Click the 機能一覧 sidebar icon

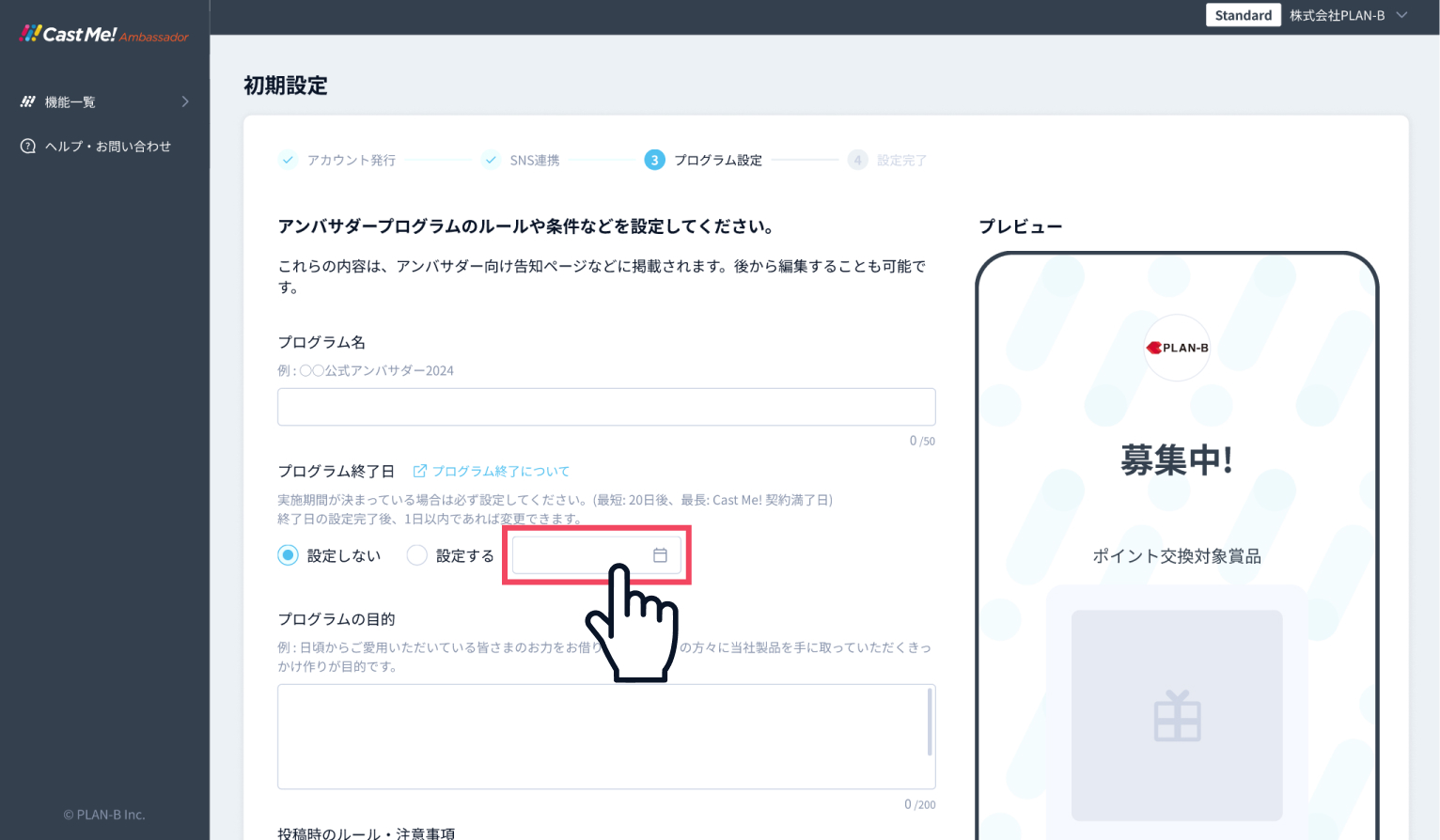tap(28, 101)
